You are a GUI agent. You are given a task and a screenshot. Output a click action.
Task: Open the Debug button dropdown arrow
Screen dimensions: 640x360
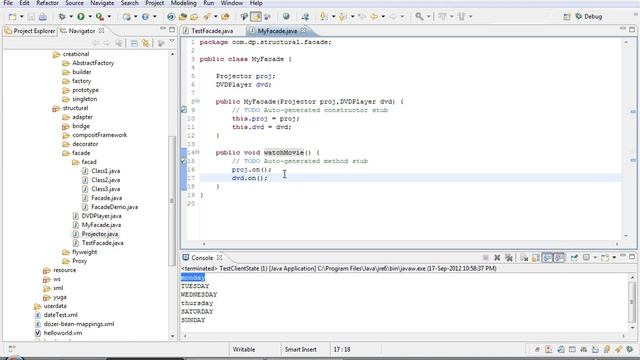tap(71, 17)
